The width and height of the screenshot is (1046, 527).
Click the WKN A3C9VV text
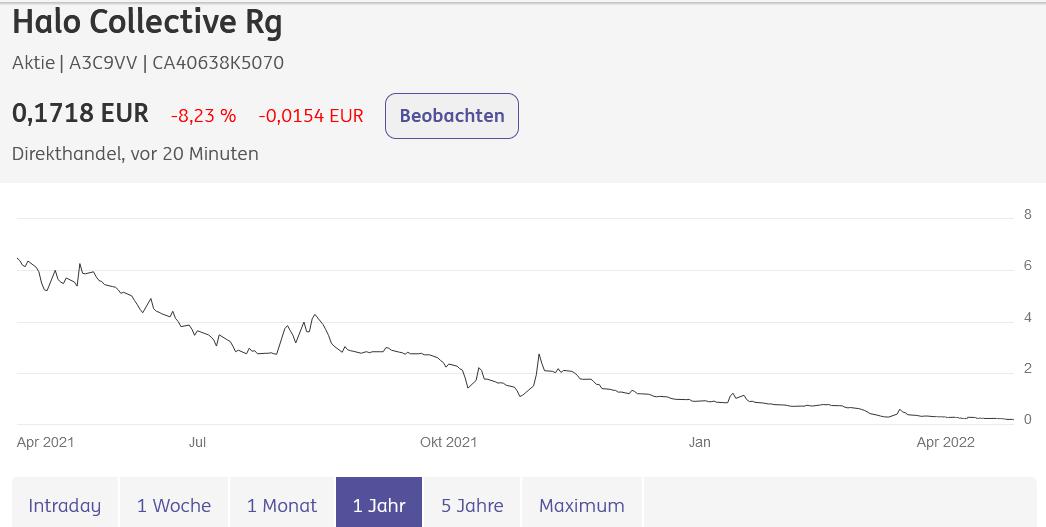point(104,63)
